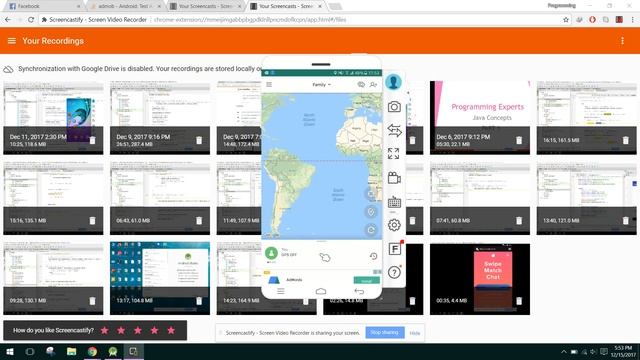Expand the Family dropdown in the phone app
The width and height of the screenshot is (640, 360).
321,84
